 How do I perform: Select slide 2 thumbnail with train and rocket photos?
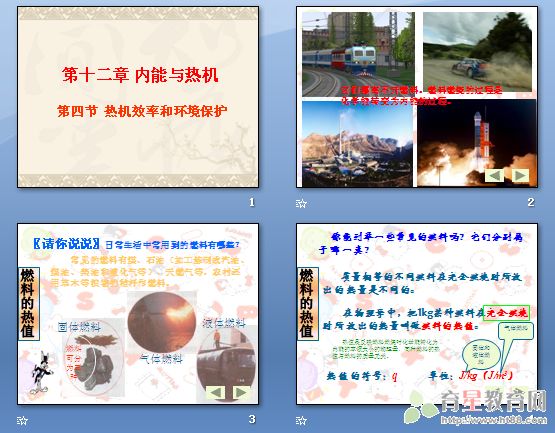pos(417,97)
